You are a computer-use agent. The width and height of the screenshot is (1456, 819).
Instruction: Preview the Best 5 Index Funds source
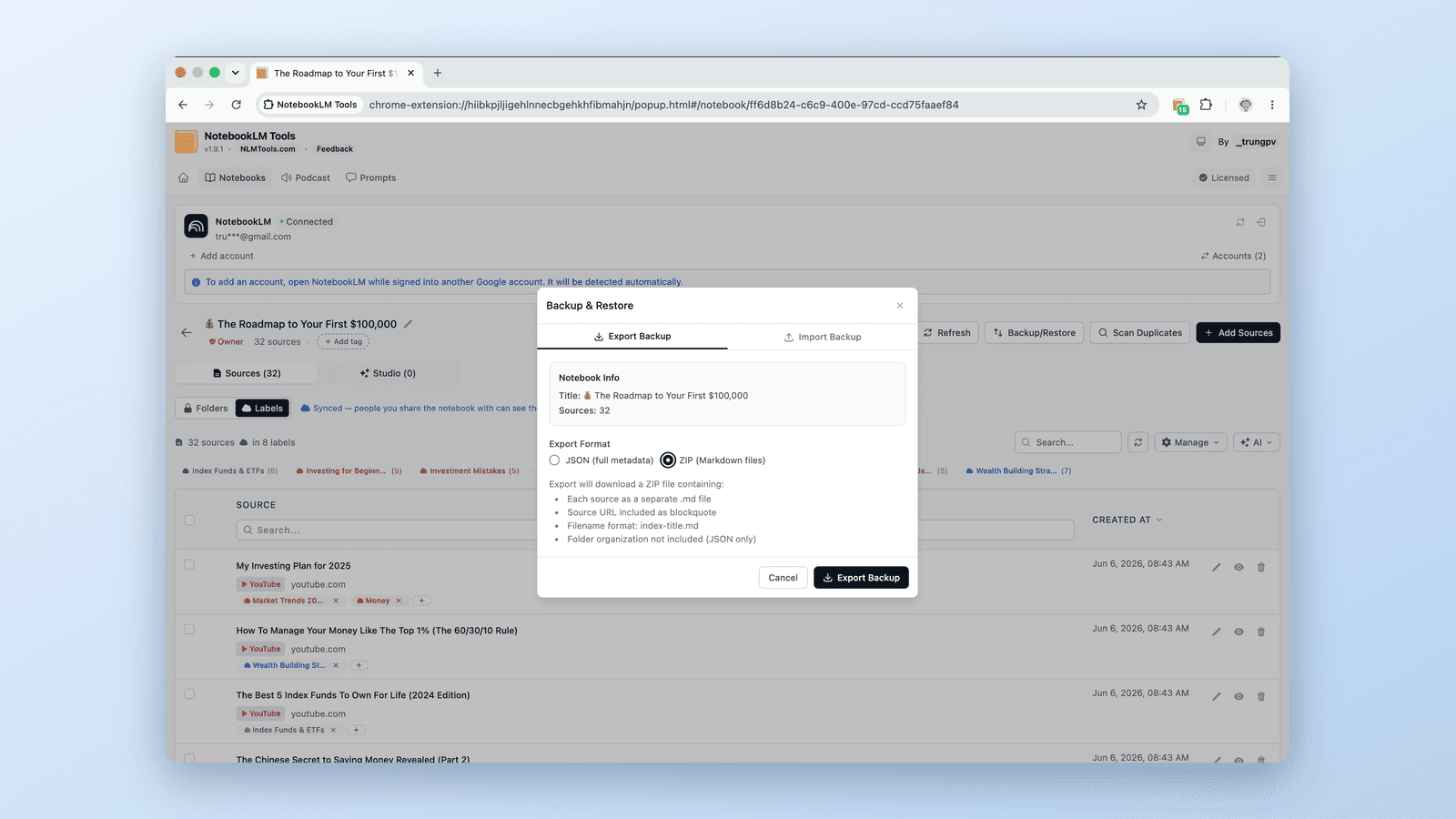(1239, 697)
